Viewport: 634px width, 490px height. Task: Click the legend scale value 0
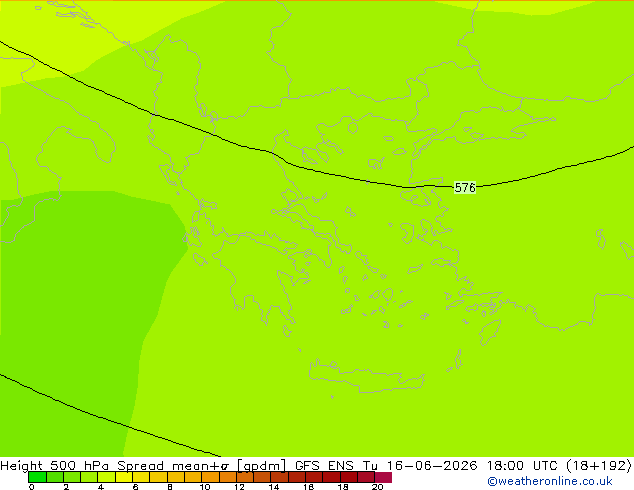pos(32,487)
